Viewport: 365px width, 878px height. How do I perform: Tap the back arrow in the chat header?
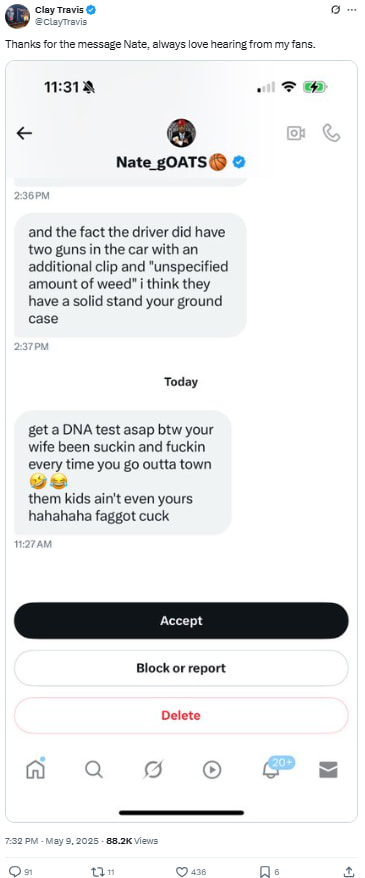click(24, 133)
